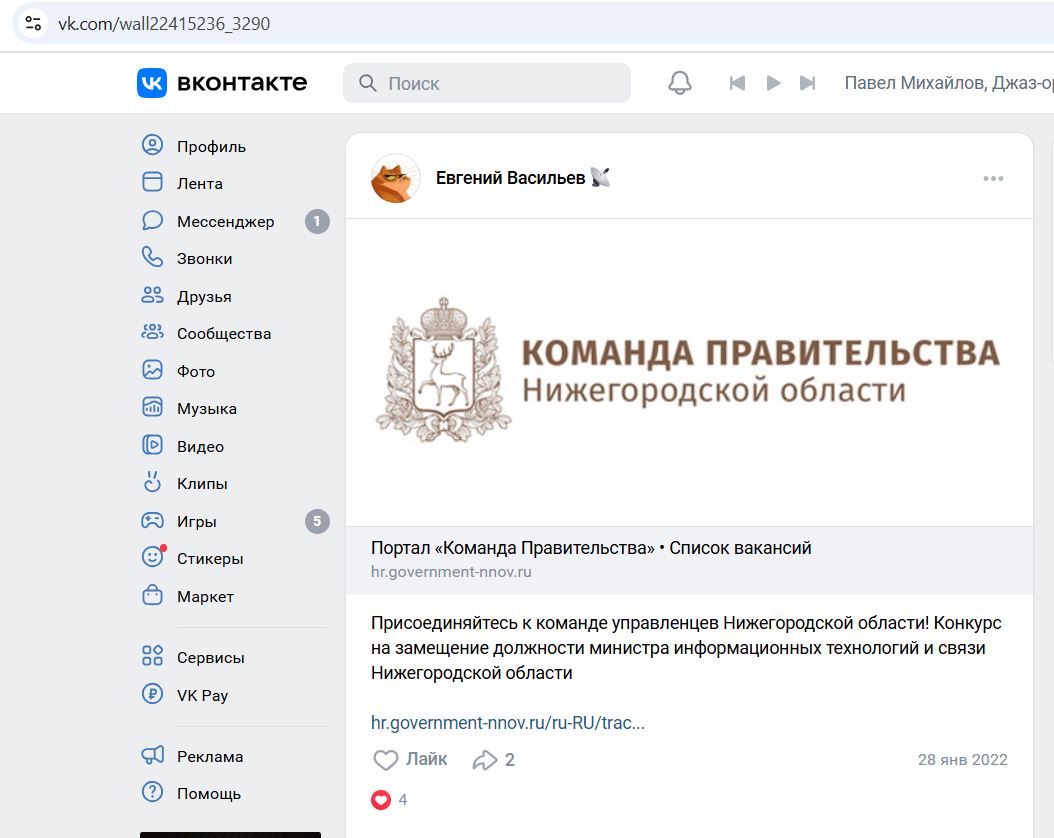Click the Друзья people icon
Screen dimensions: 1054x838
pos(153,295)
